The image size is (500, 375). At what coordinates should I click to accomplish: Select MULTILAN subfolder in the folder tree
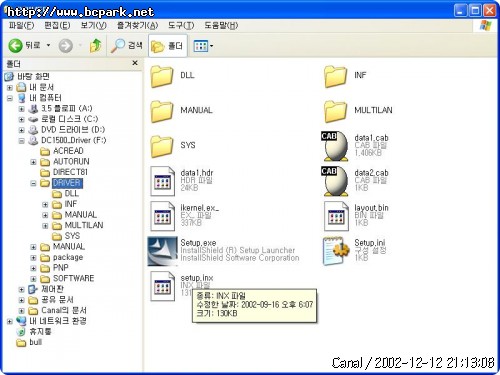[84, 226]
